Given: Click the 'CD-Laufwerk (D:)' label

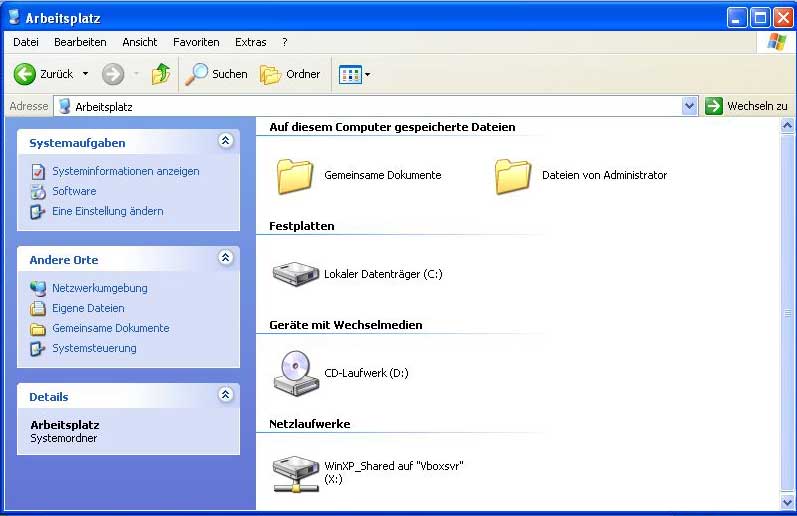Looking at the screenshot, I should click(366, 373).
